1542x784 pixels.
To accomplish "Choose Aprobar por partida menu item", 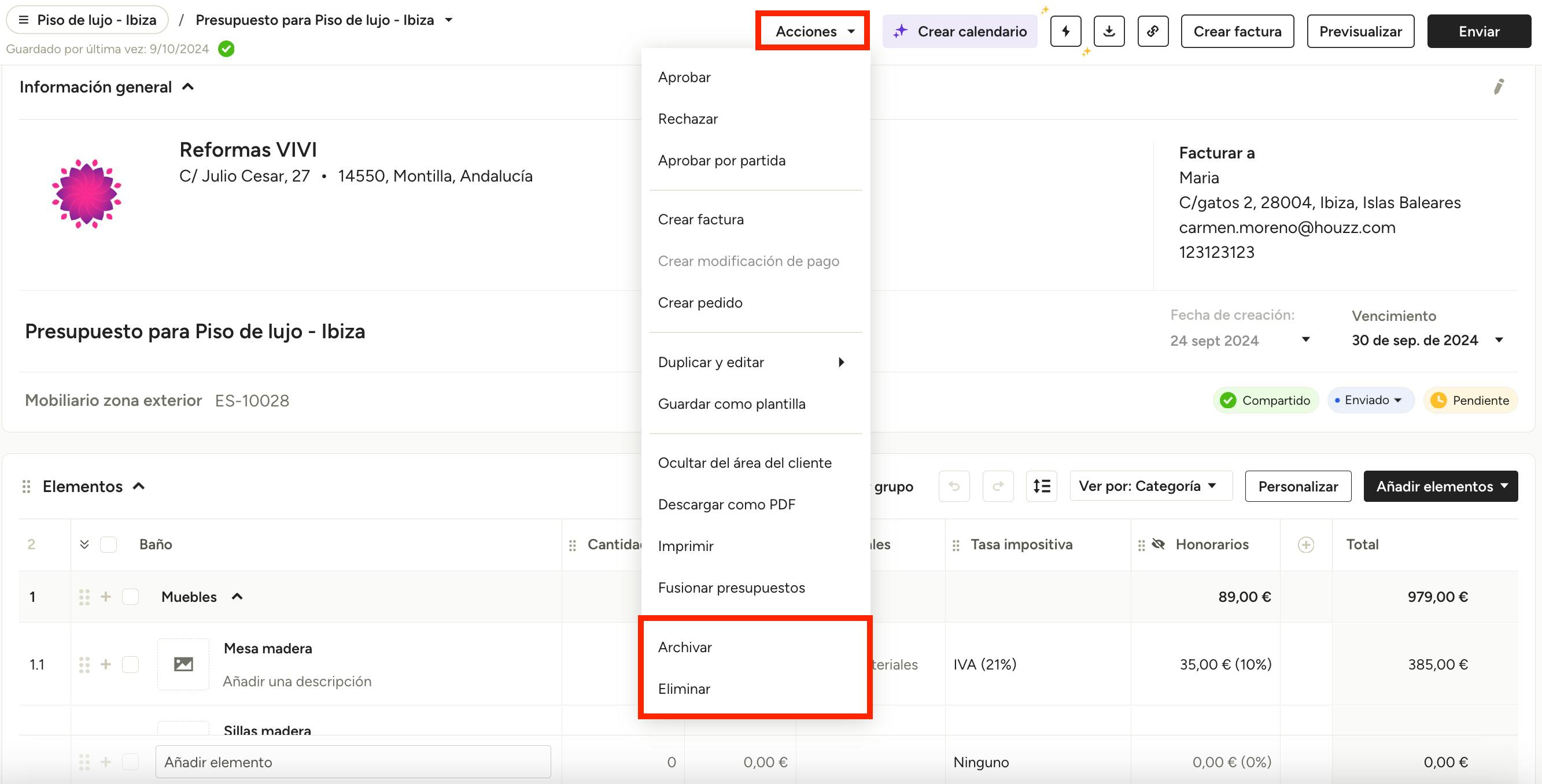I will pyautogui.click(x=755, y=161).
